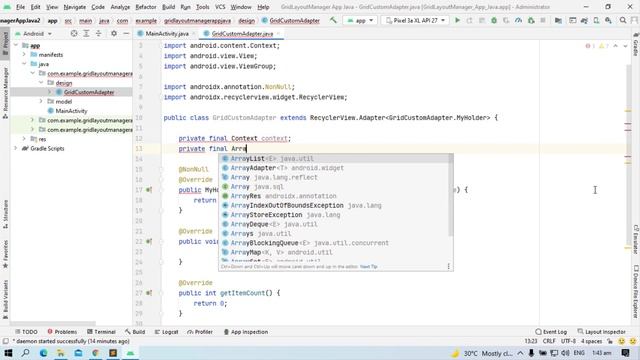Expand the manifests folder
Screen dimensions: 640x360
coord(24,54)
